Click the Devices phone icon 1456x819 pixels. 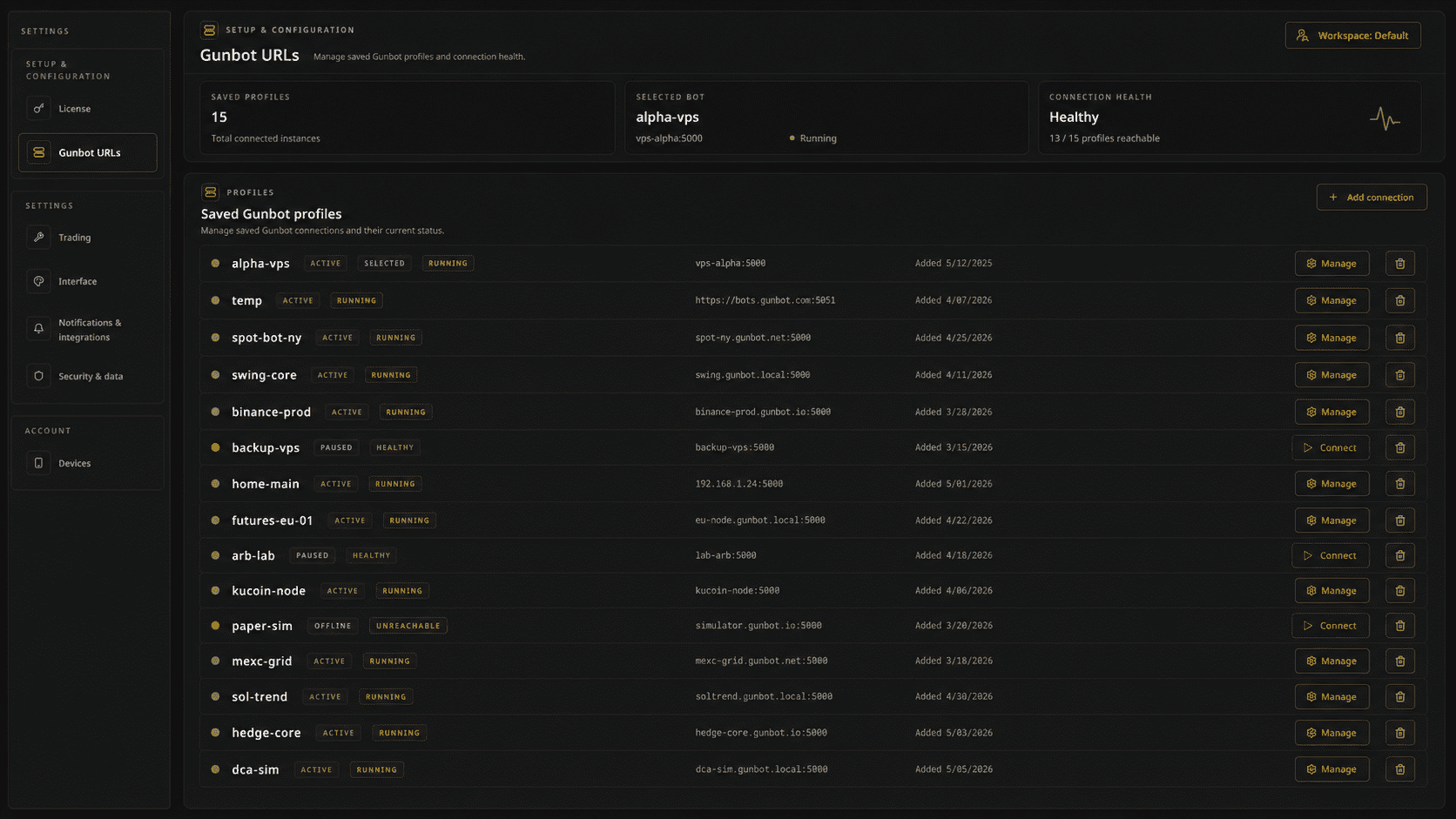38,463
